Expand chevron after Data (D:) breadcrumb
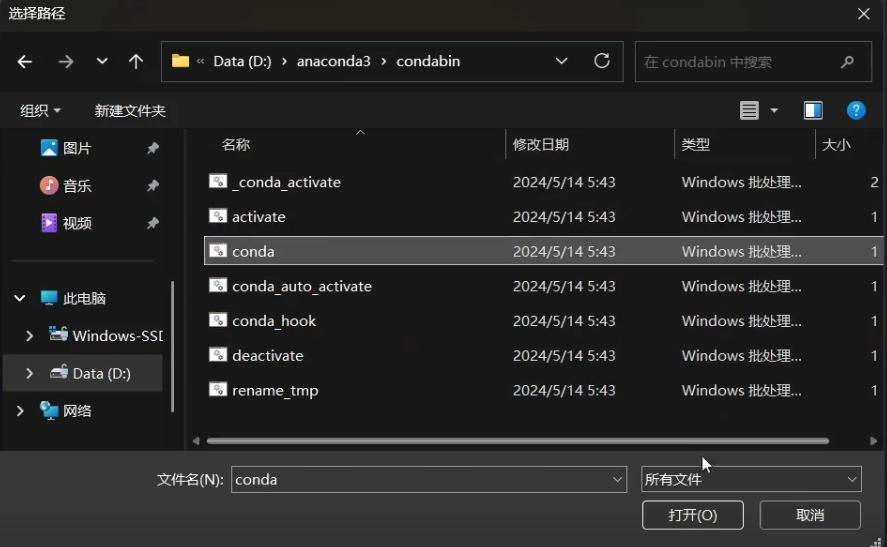Screen dimensions: 887x547 [x=284, y=61]
